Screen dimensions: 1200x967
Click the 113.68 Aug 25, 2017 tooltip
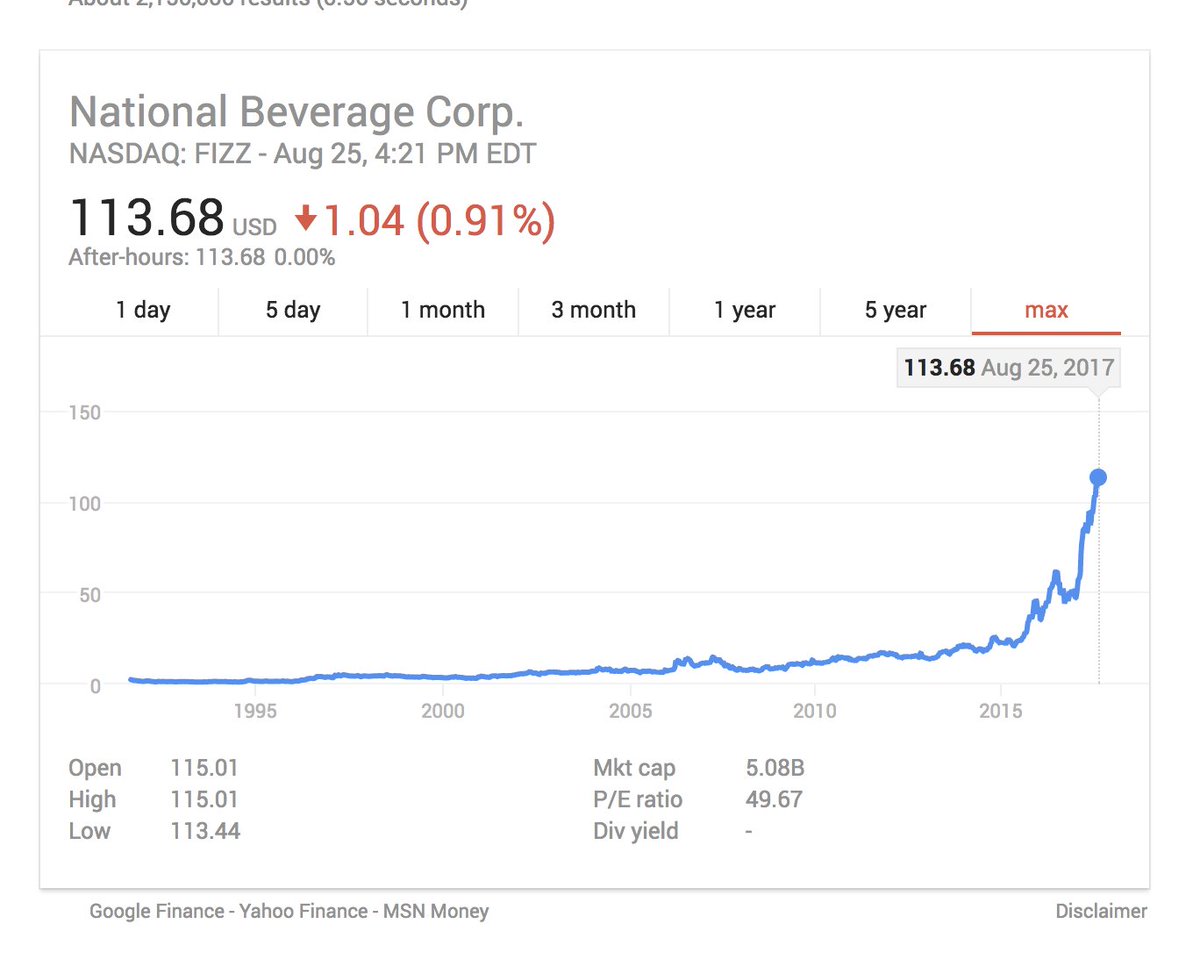[1008, 367]
